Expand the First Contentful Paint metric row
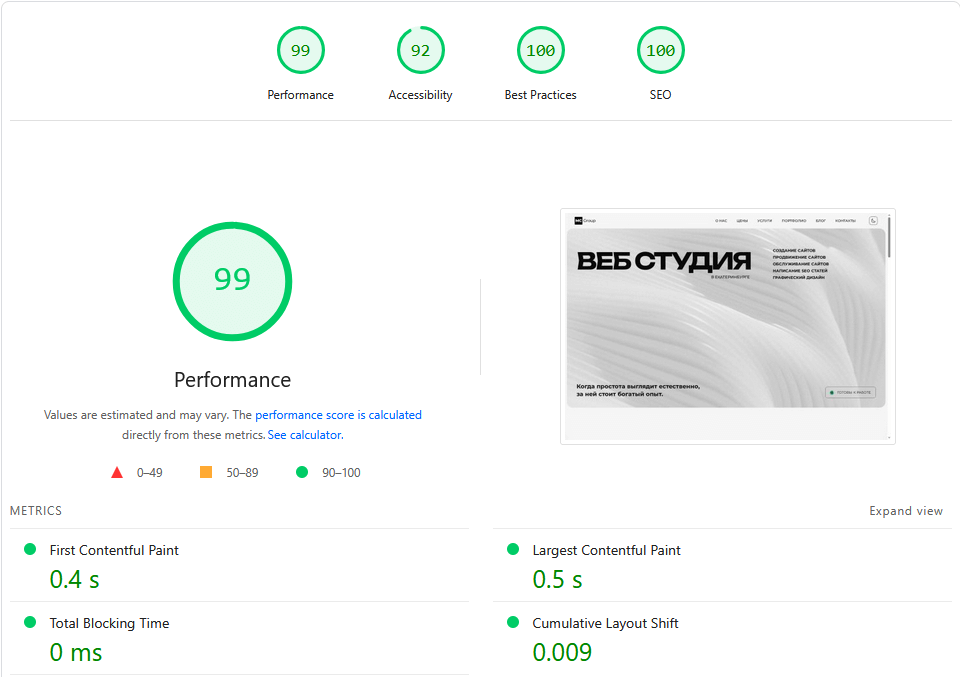Image resolution: width=960 pixels, height=677 pixels. click(114, 550)
